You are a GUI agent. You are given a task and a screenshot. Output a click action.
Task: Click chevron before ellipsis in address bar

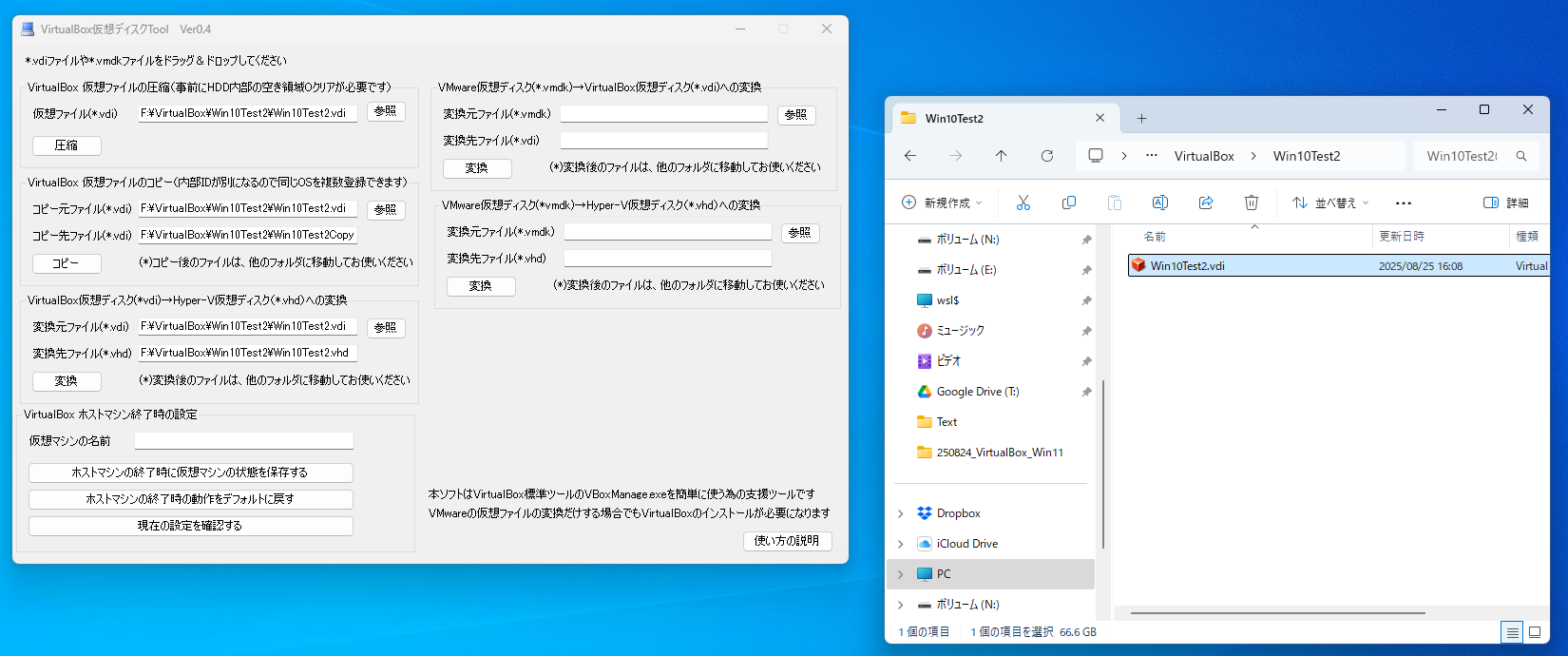[x=1124, y=156]
